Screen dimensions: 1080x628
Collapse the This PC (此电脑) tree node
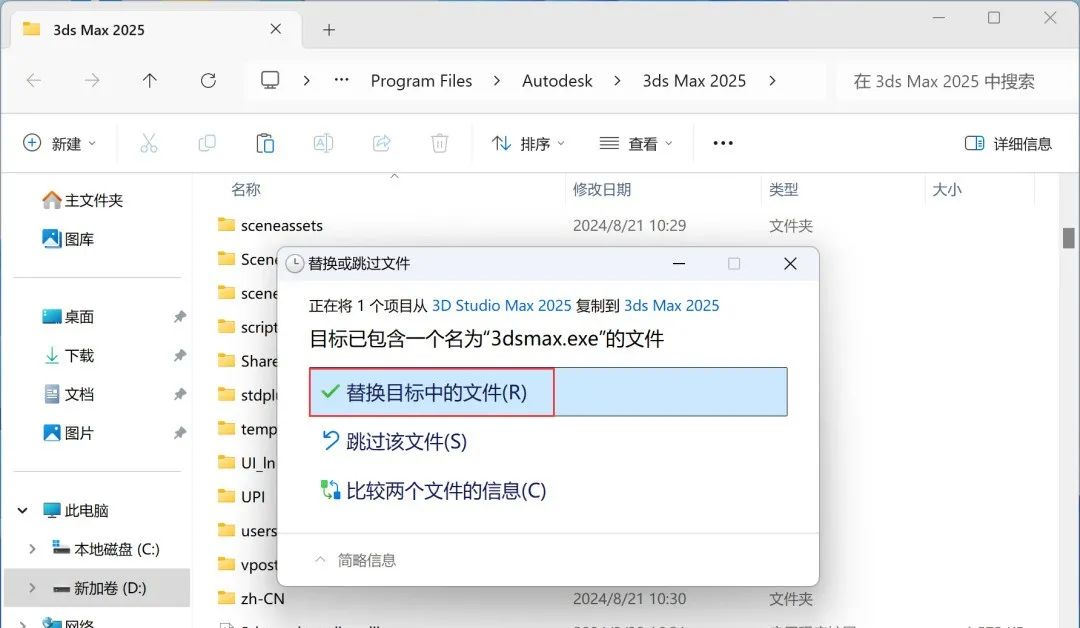[x=23, y=510]
